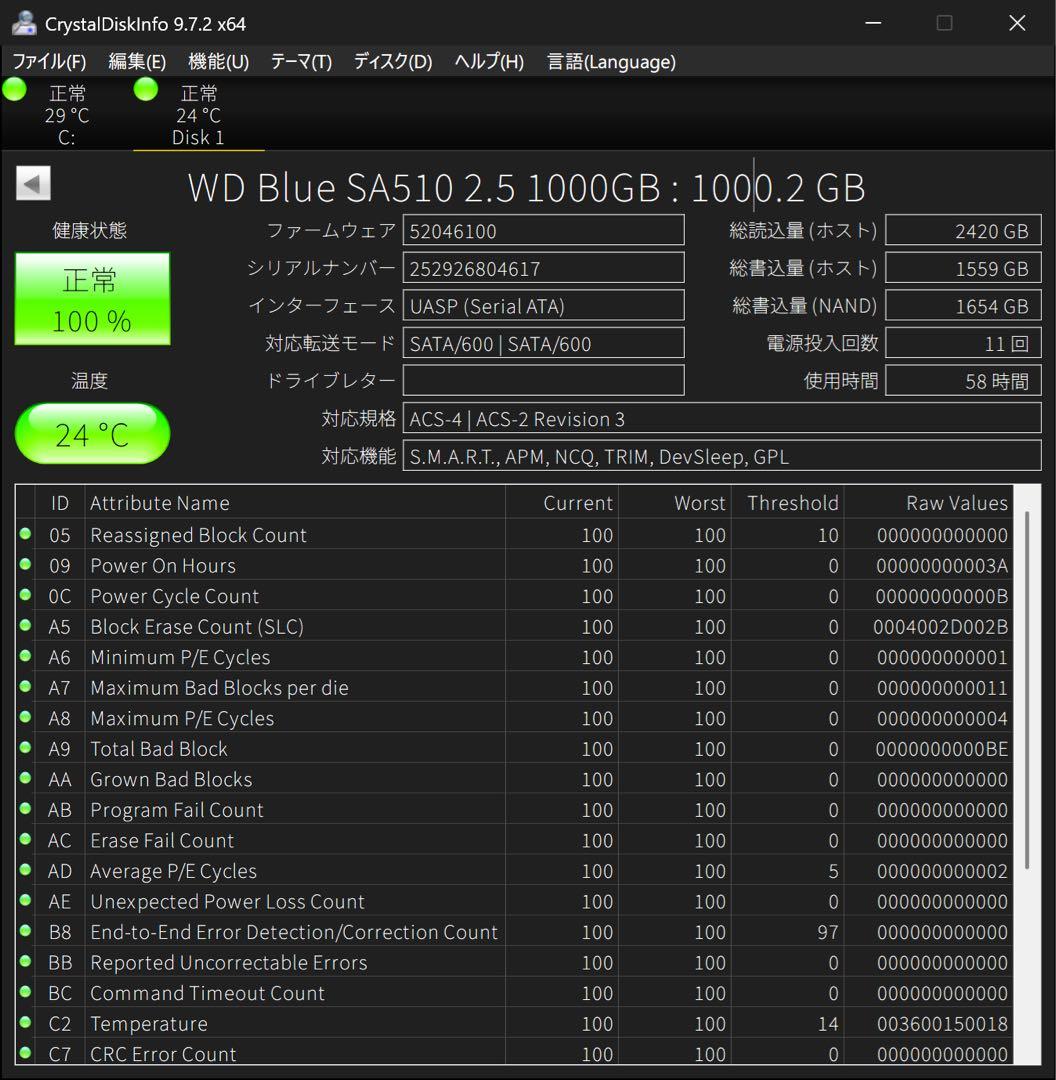This screenshot has width=1056, height=1080.
Task: Click the green 正常 100% health indicator
Action: (92, 298)
